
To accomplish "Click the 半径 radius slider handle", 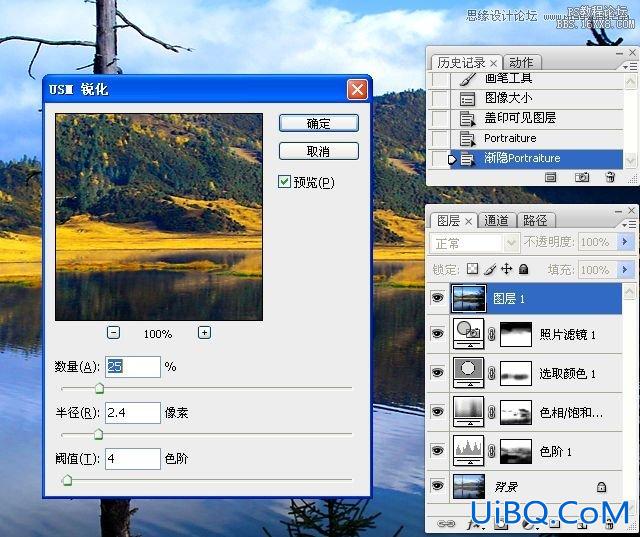I will 98,434.
